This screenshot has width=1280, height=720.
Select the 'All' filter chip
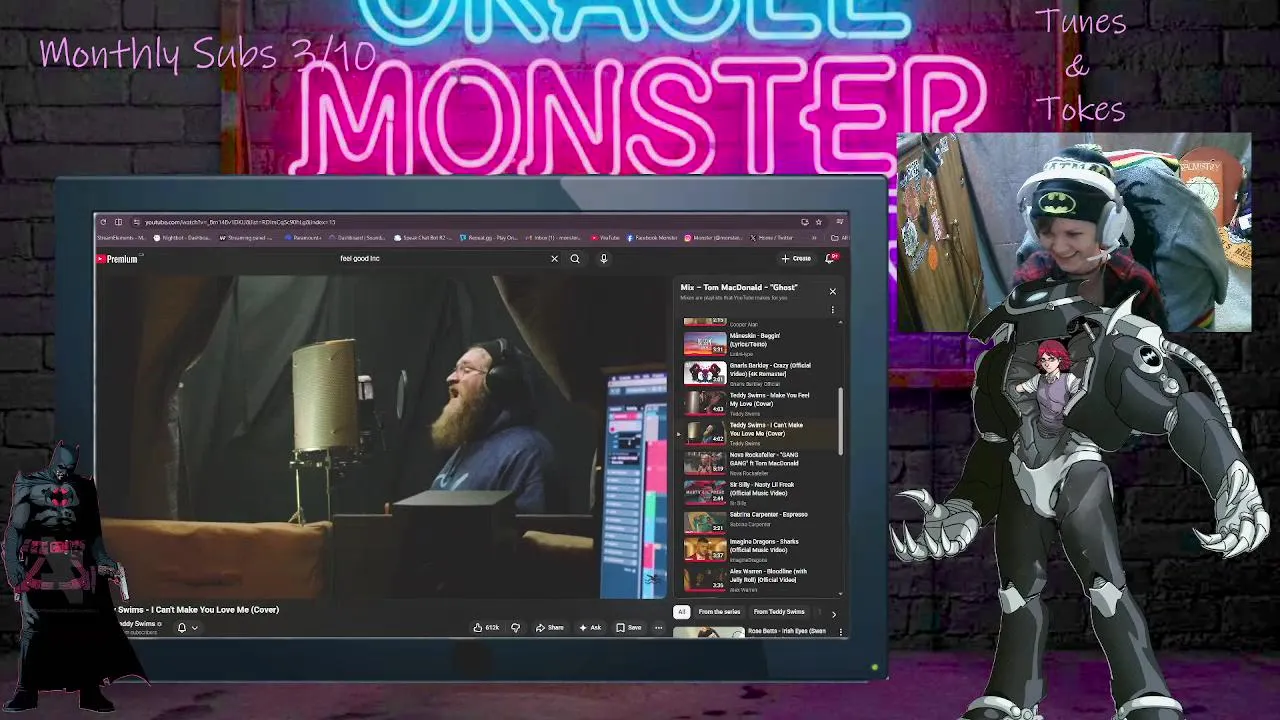coord(682,612)
